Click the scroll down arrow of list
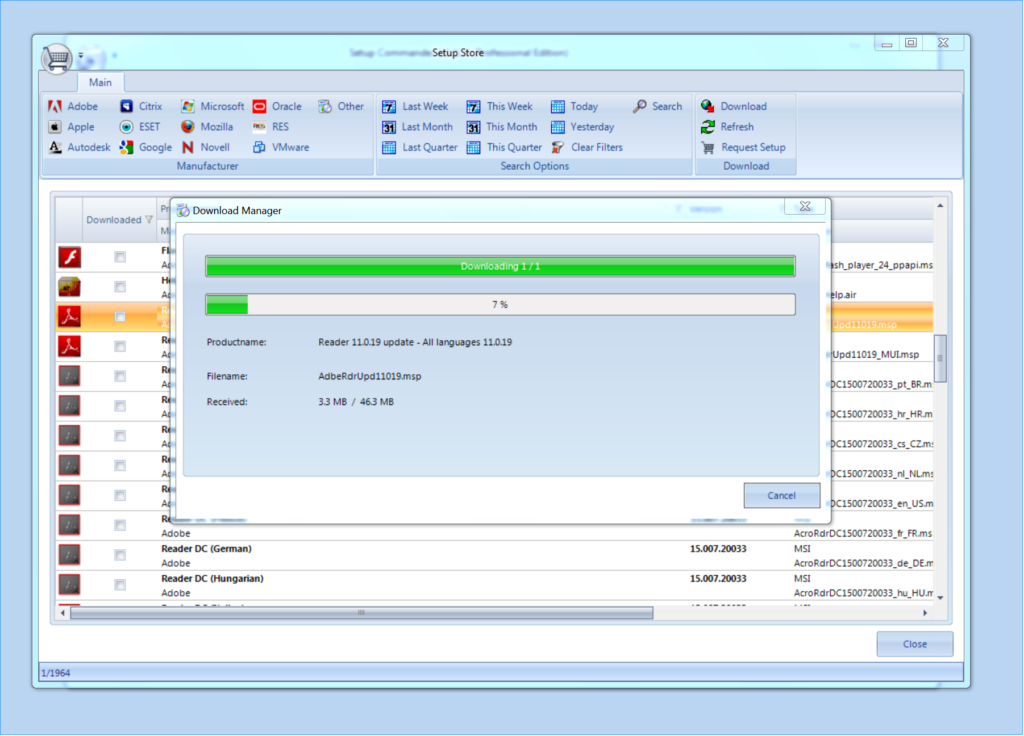Image resolution: width=1024 pixels, height=736 pixels. (x=940, y=598)
